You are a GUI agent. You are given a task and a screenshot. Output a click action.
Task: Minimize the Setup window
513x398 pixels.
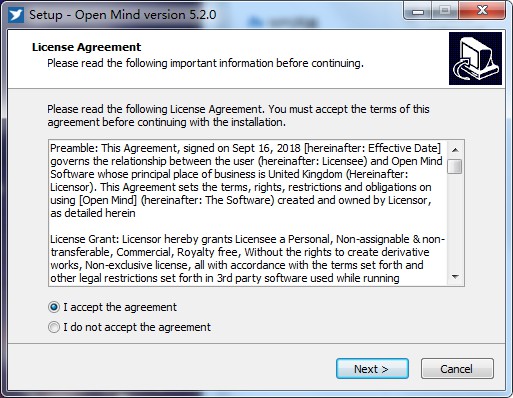click(x=418, y=12)
